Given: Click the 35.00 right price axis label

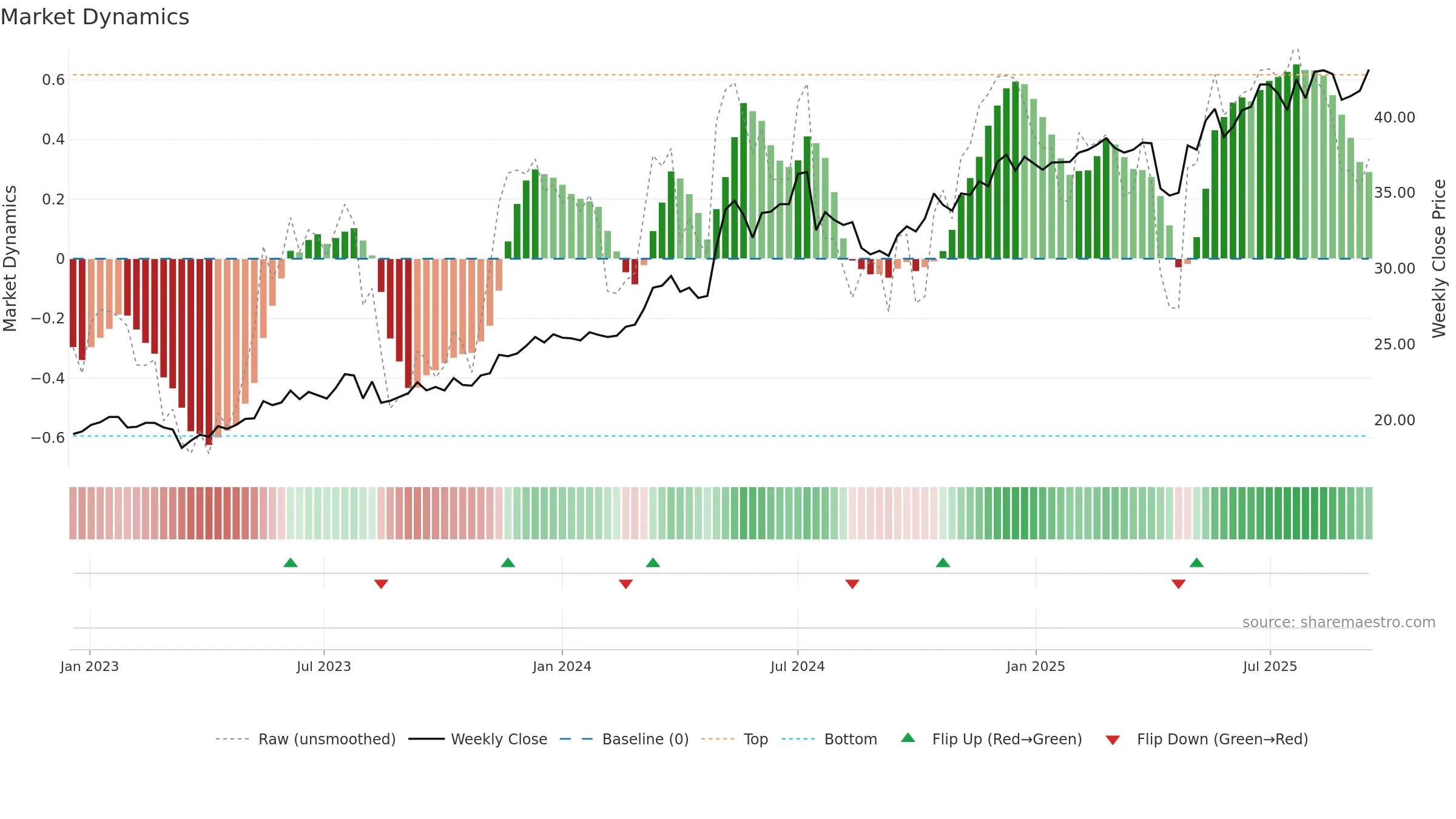Looking at the screenshot, I should click(1395, 192).
